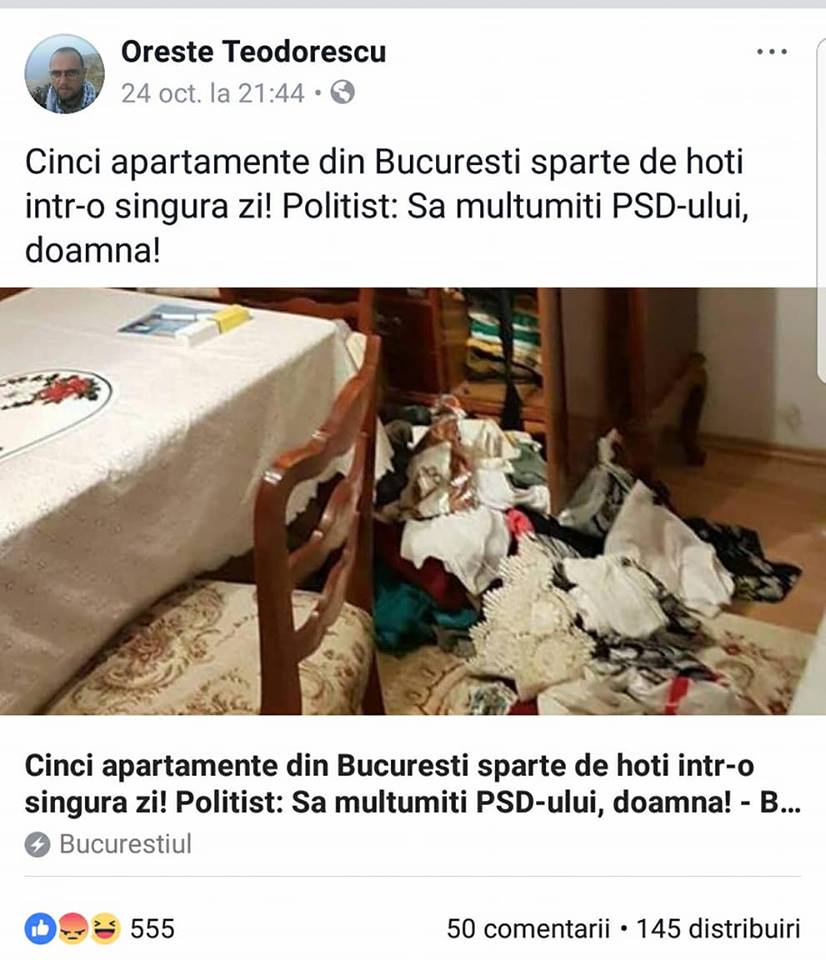Open the Oreste Teodorescu profile name
826x960 pixels.
pyautogui.click(x=253, y=51)
